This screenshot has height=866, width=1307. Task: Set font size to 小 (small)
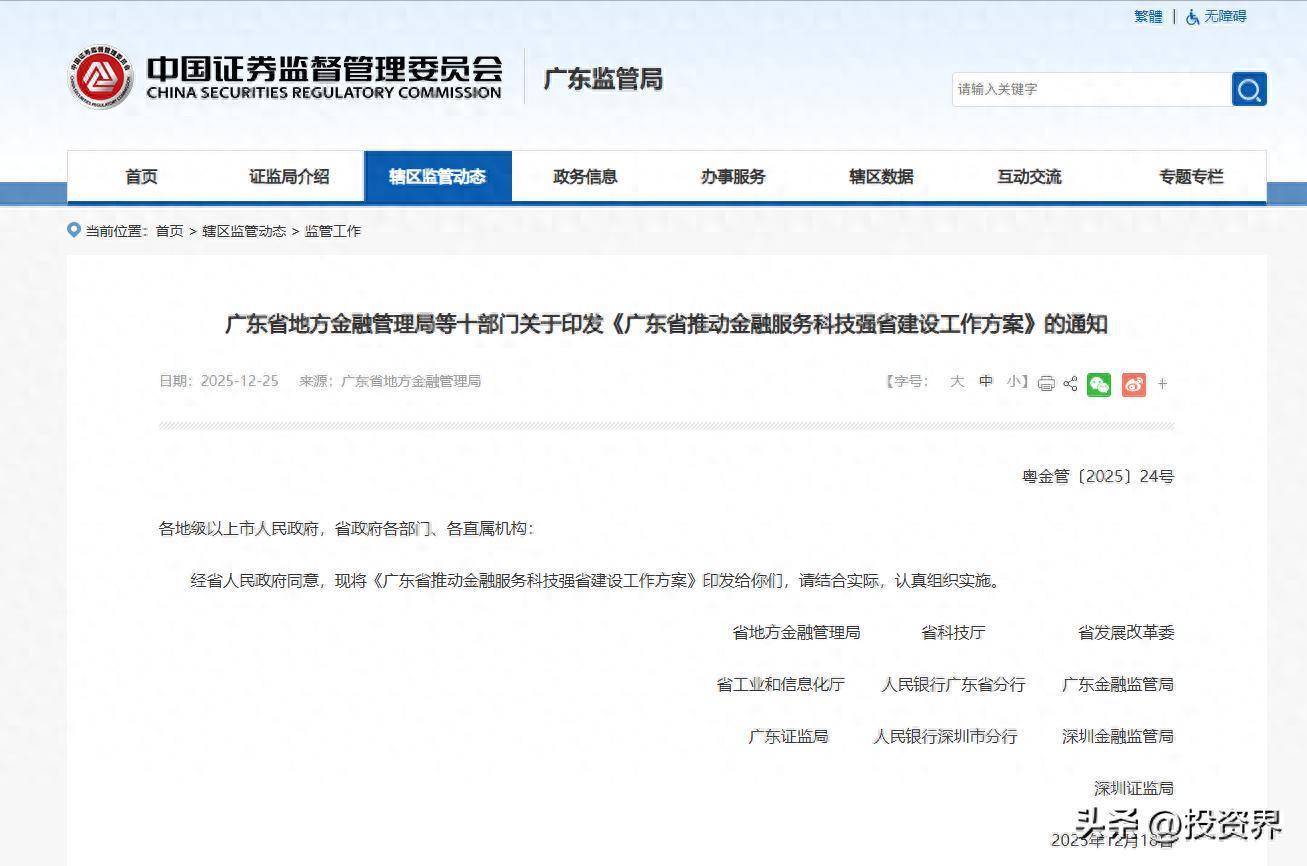point(1013,381)
